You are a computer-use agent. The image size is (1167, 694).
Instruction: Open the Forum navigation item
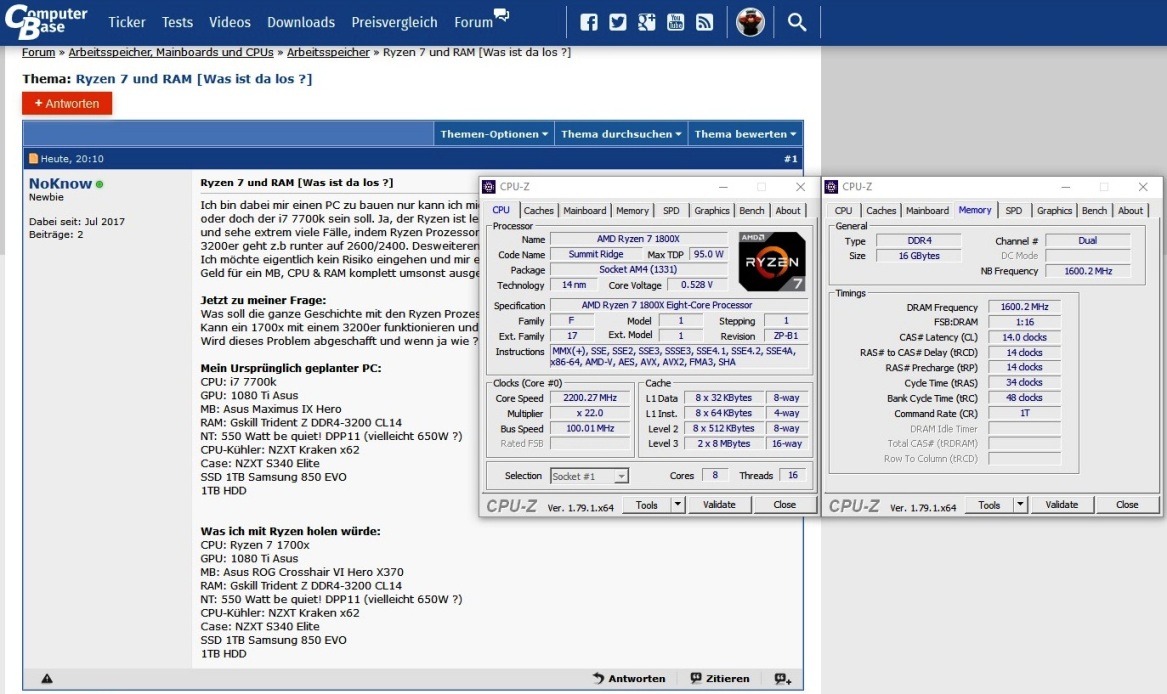(473, 22)
